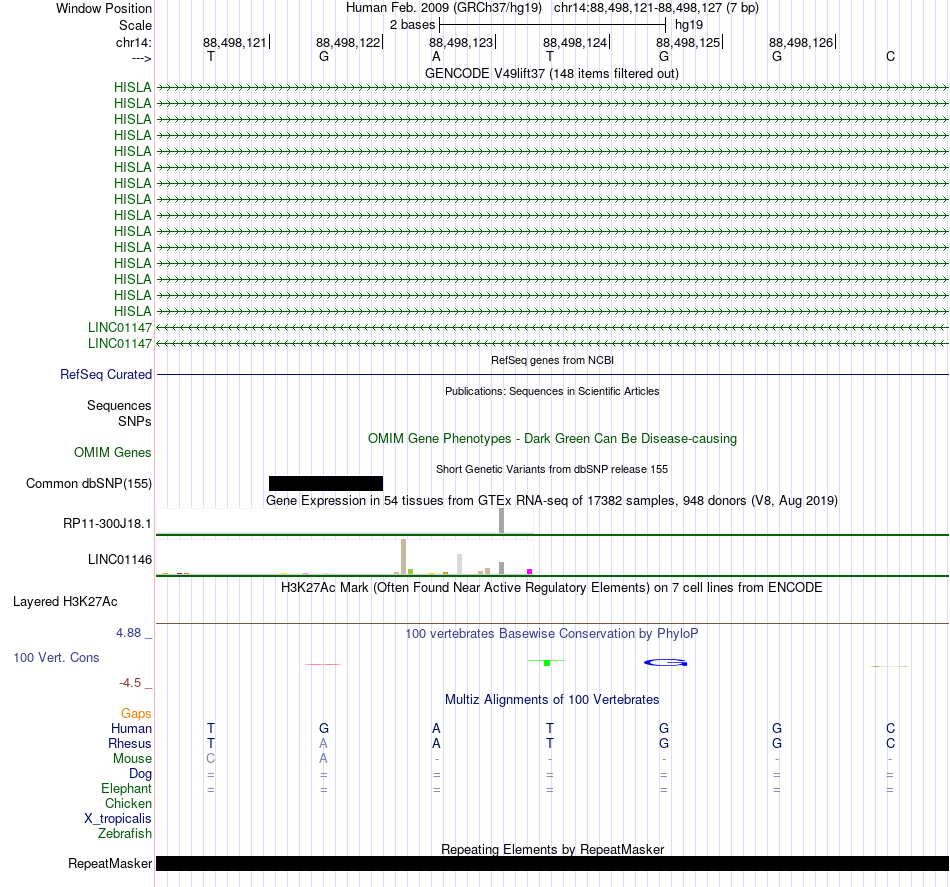Click the black RepeatMasker repeat bar
950x887 pixels.
pos(552,863)
